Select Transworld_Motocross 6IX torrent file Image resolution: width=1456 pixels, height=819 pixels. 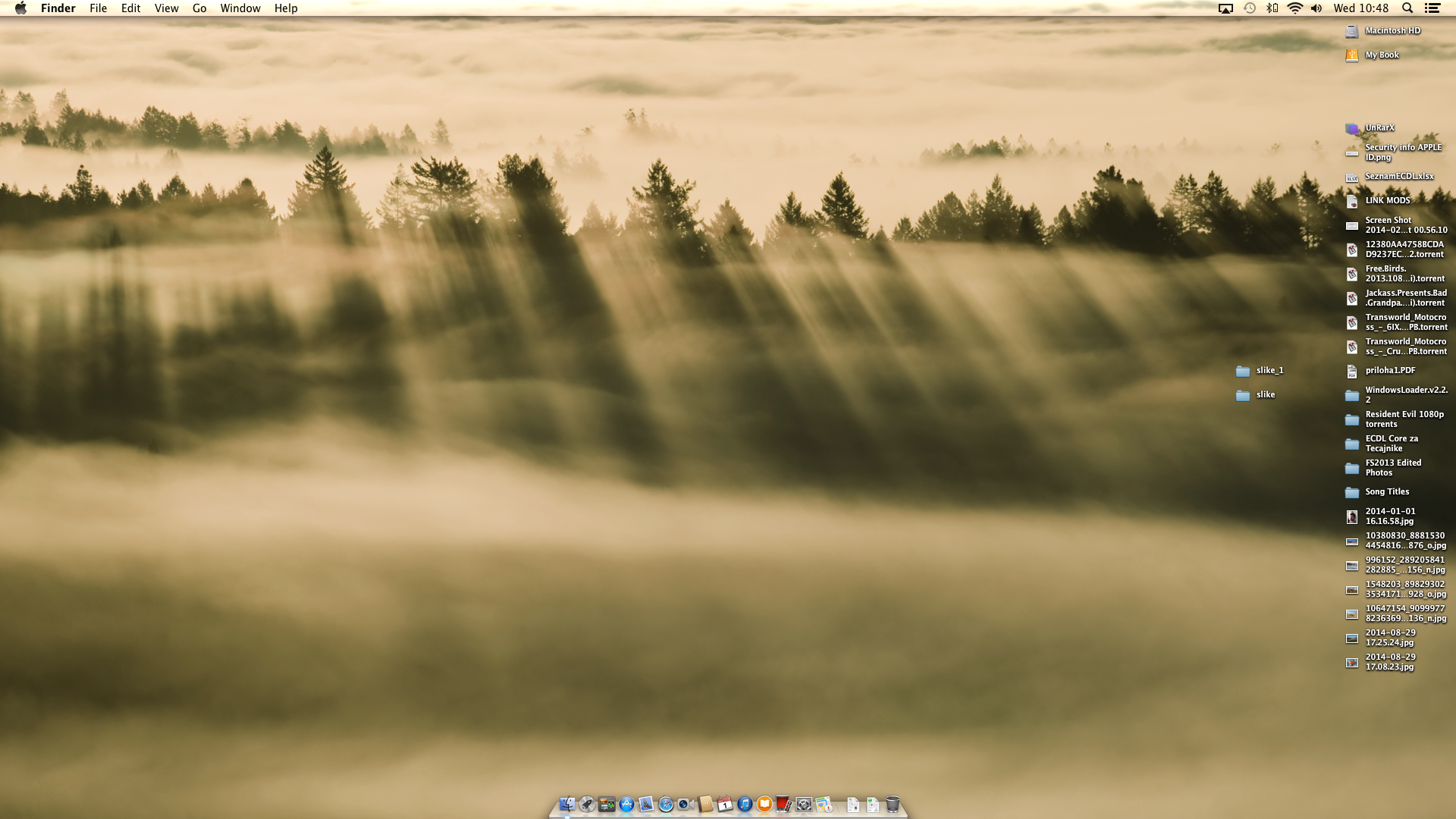click(1397, 322)
